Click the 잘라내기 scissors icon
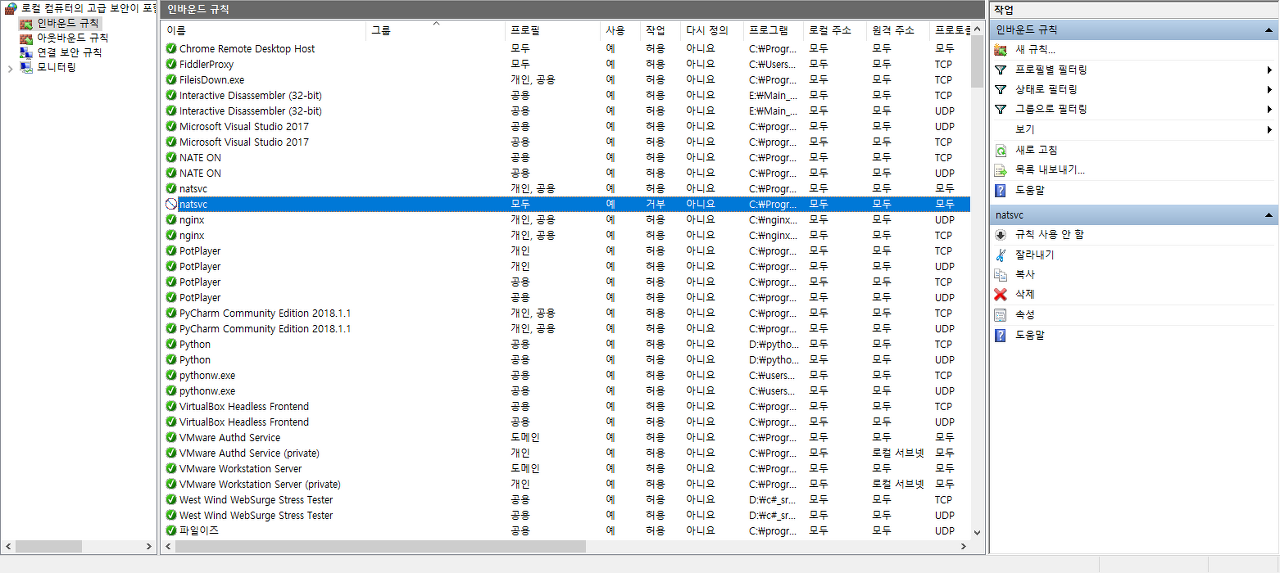Screen dimensions: 1280x573 (x=1000, y=255)
